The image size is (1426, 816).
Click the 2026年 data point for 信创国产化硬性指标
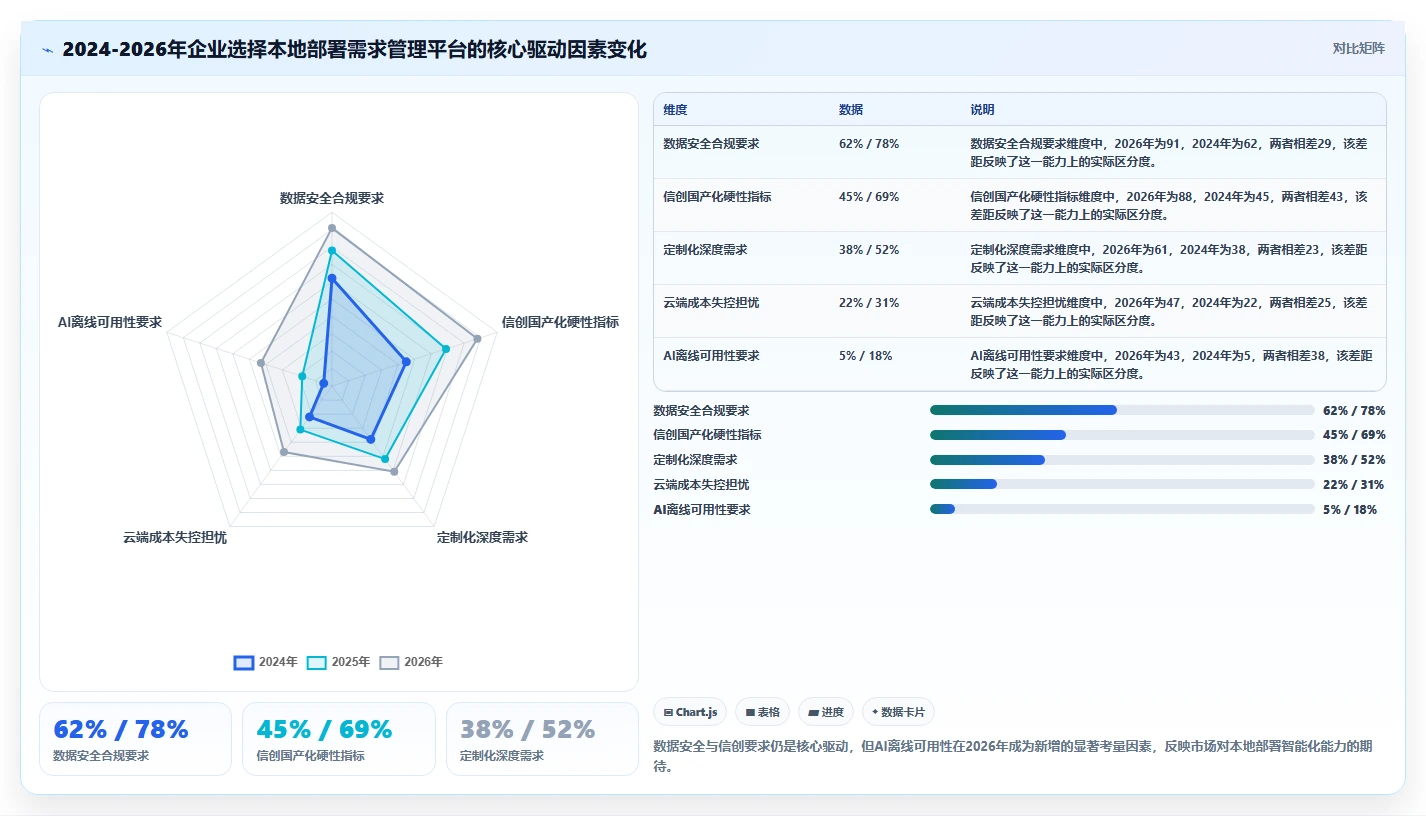[x=477, y=339]
